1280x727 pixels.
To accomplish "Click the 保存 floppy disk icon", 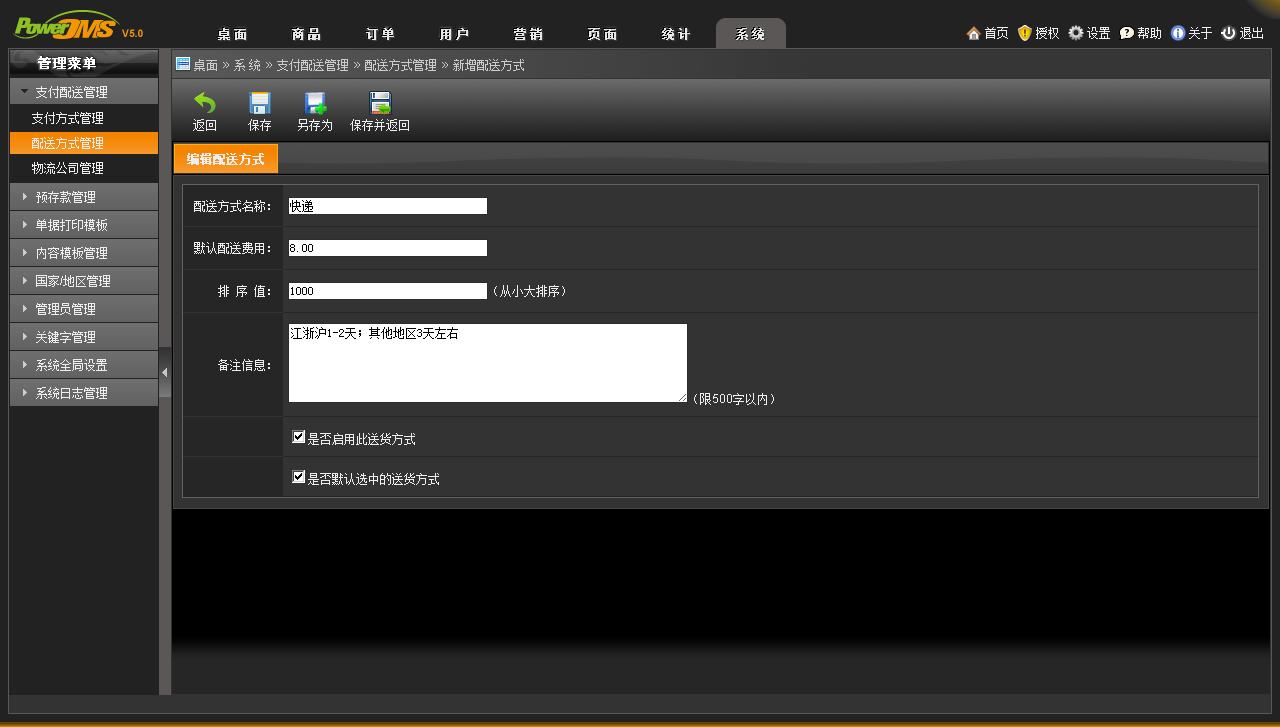I will tap(260, 103).
